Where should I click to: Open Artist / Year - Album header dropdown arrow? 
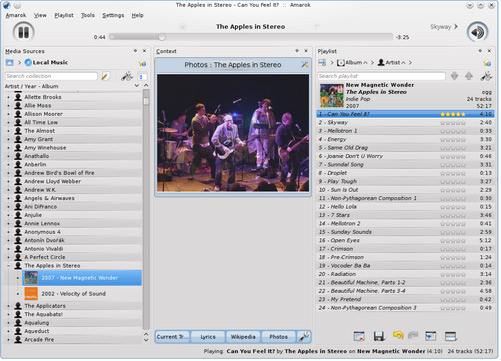click(137, 86)
